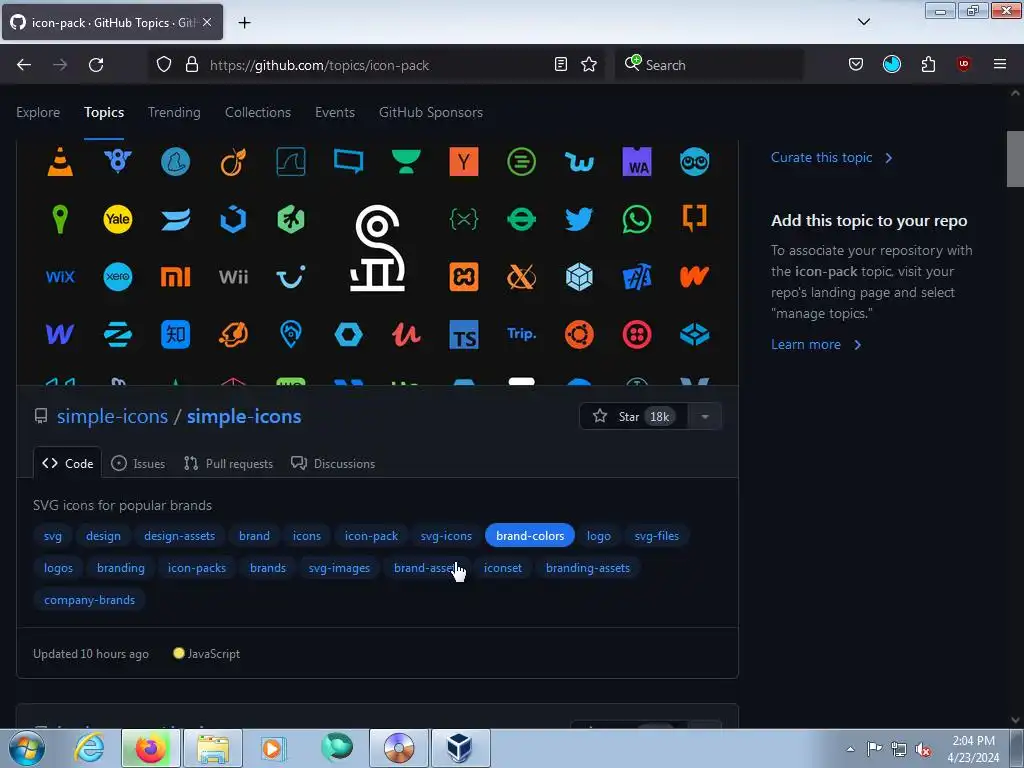This screenshot has width=1024, height=768.
Task: Click the address bar URL field
Action: tap(379, 65)
